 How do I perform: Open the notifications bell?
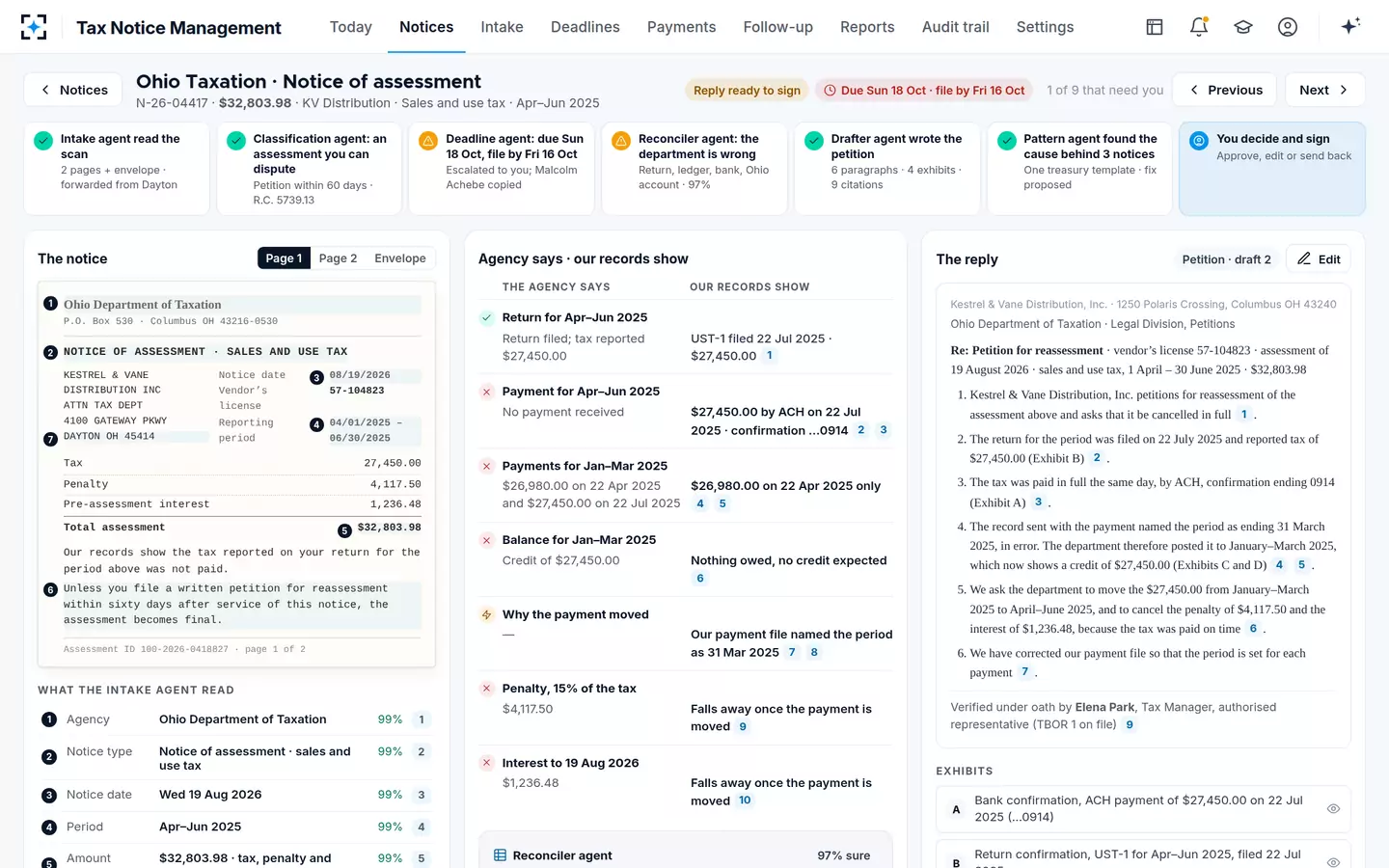(x=1199, y=27)
